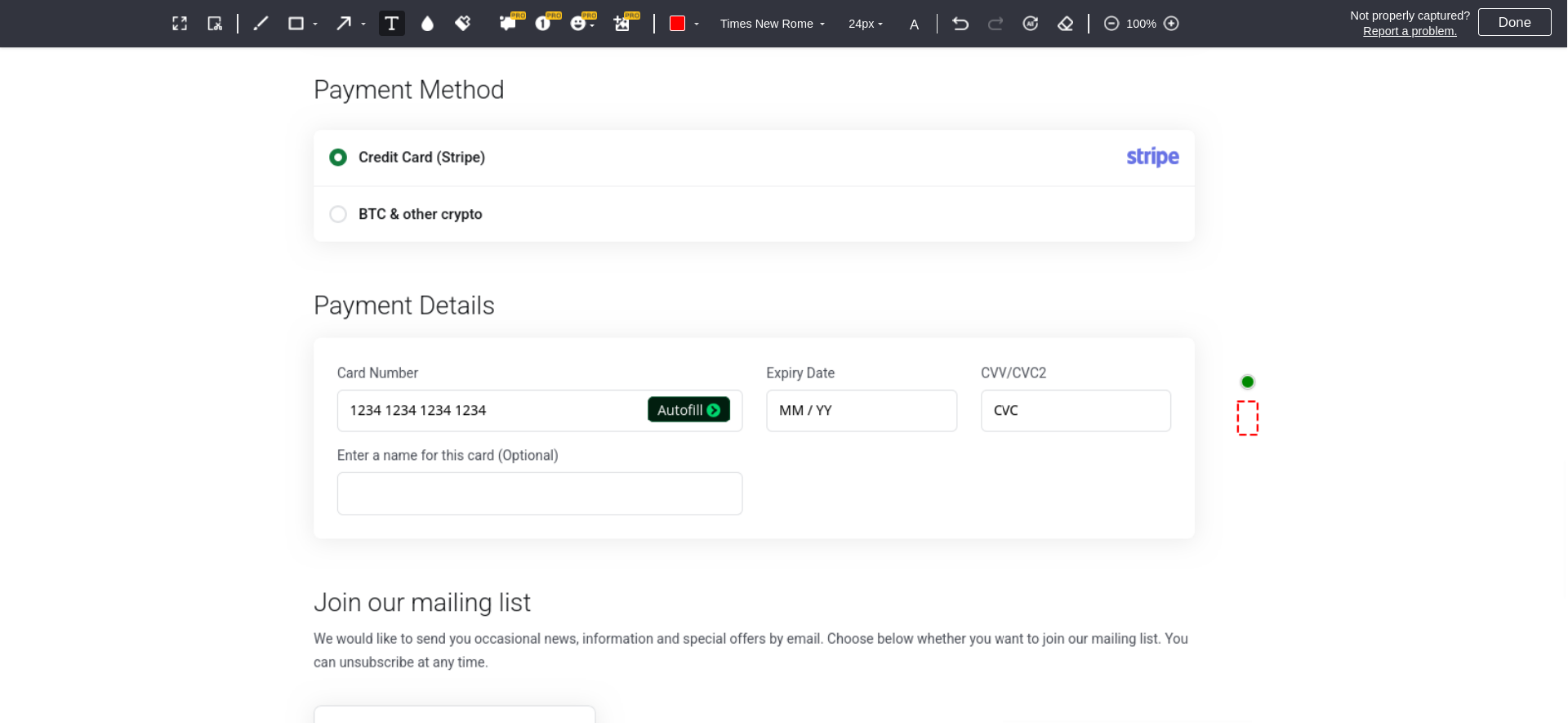Select the PRO speech bubble callout tool

(510, 23)
